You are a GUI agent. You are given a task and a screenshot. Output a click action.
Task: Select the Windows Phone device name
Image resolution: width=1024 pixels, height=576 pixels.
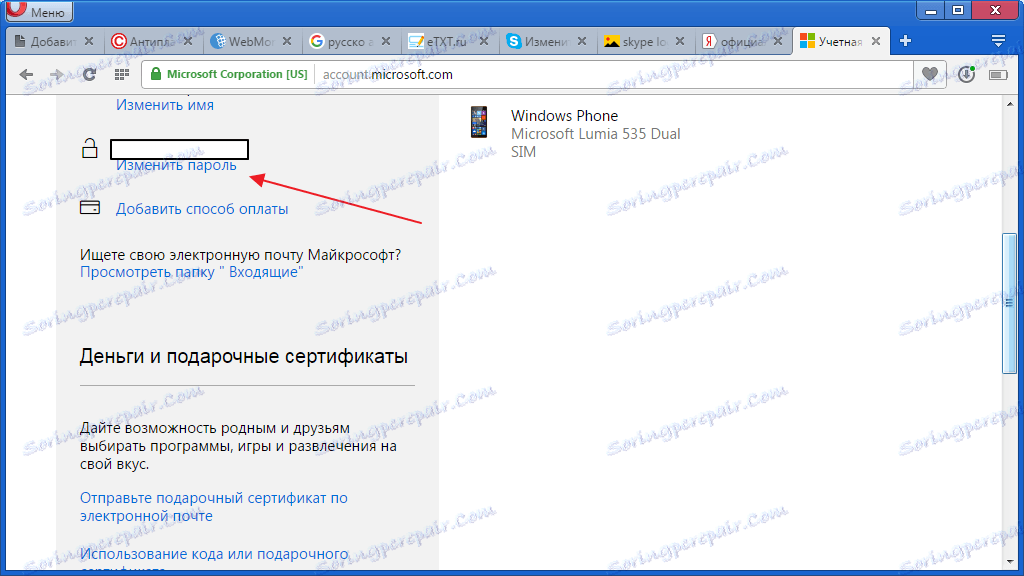point(564,116)
